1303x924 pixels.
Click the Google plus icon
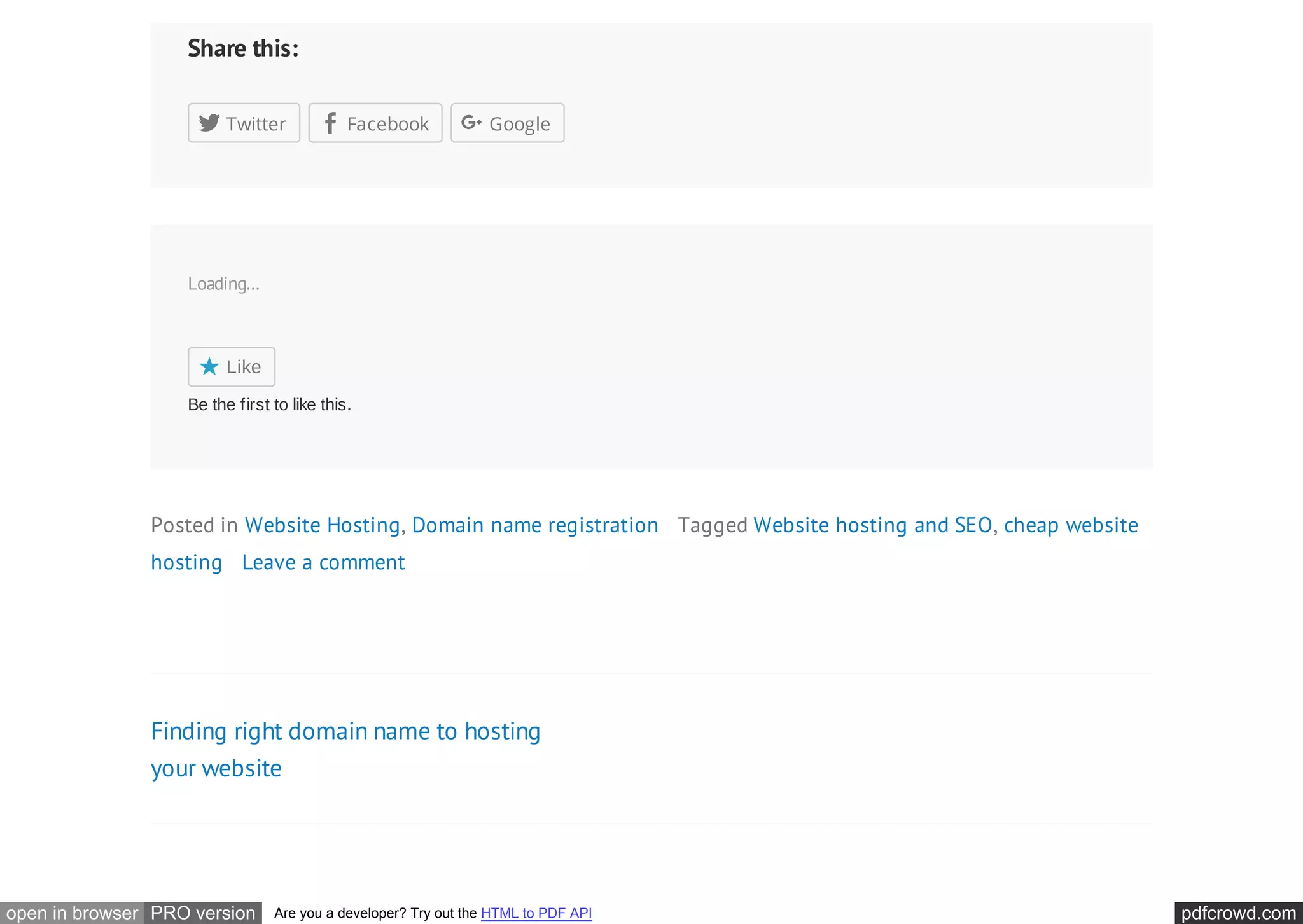pyautogui.click(x=471, y=122)
